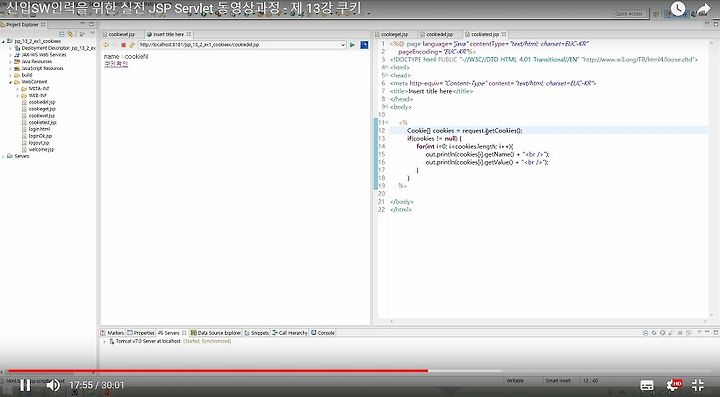Select the Insert title here browser tab
Viewport: 720px width, 397px height.
click(168, 34)
